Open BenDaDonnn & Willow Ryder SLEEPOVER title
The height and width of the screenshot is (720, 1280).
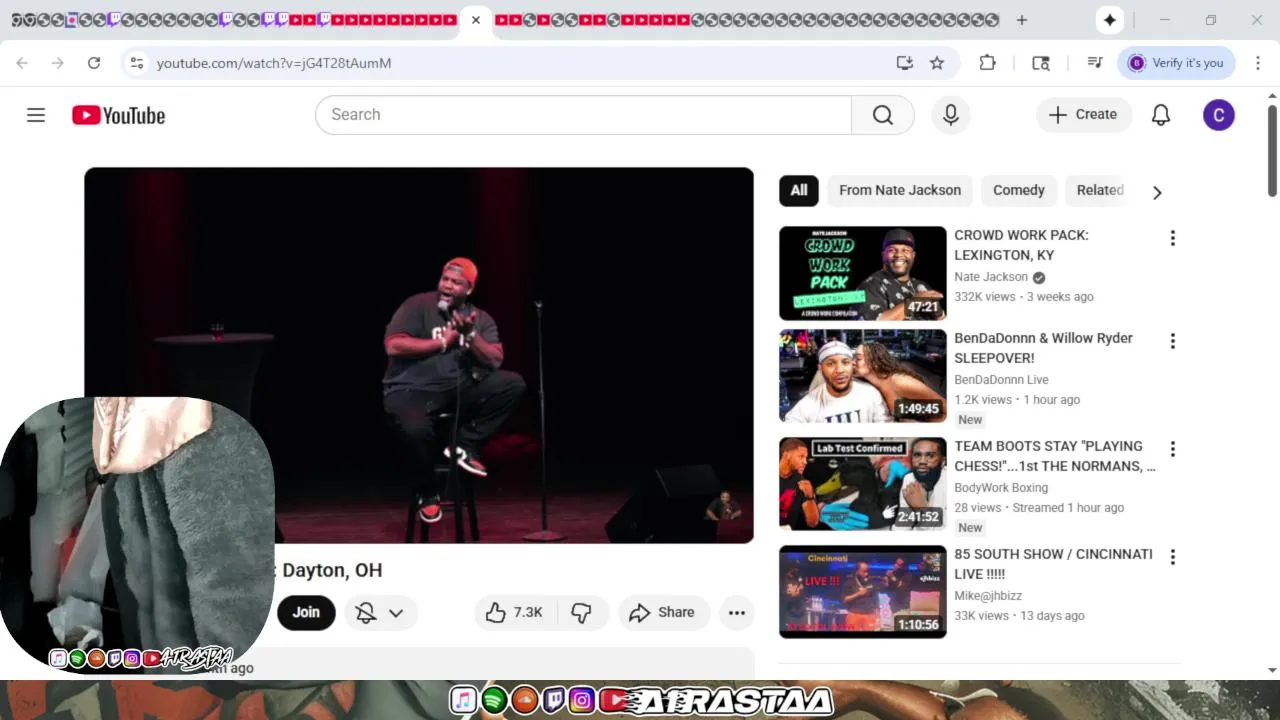[x=1043, y=348]
